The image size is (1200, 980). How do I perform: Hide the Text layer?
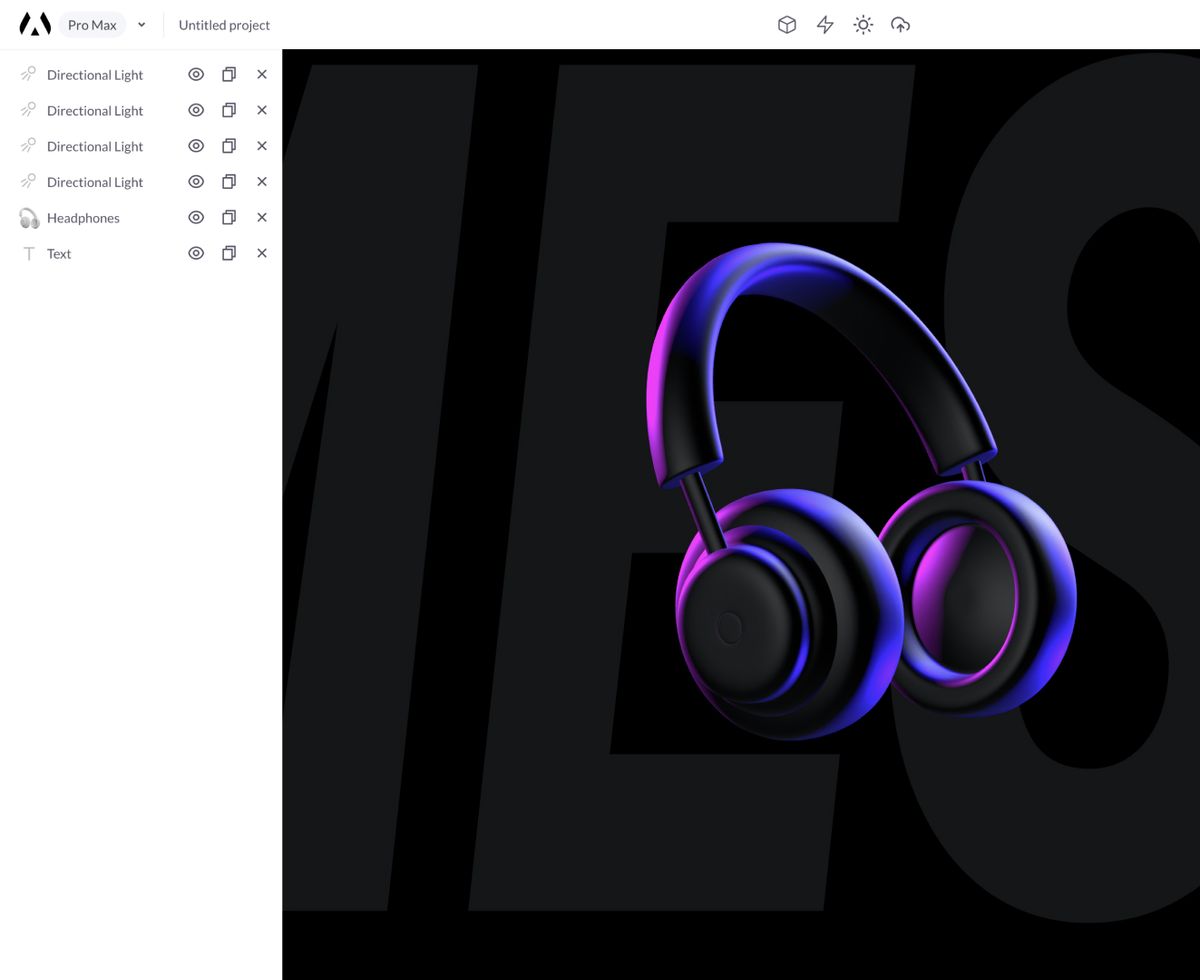click(196, 253)
